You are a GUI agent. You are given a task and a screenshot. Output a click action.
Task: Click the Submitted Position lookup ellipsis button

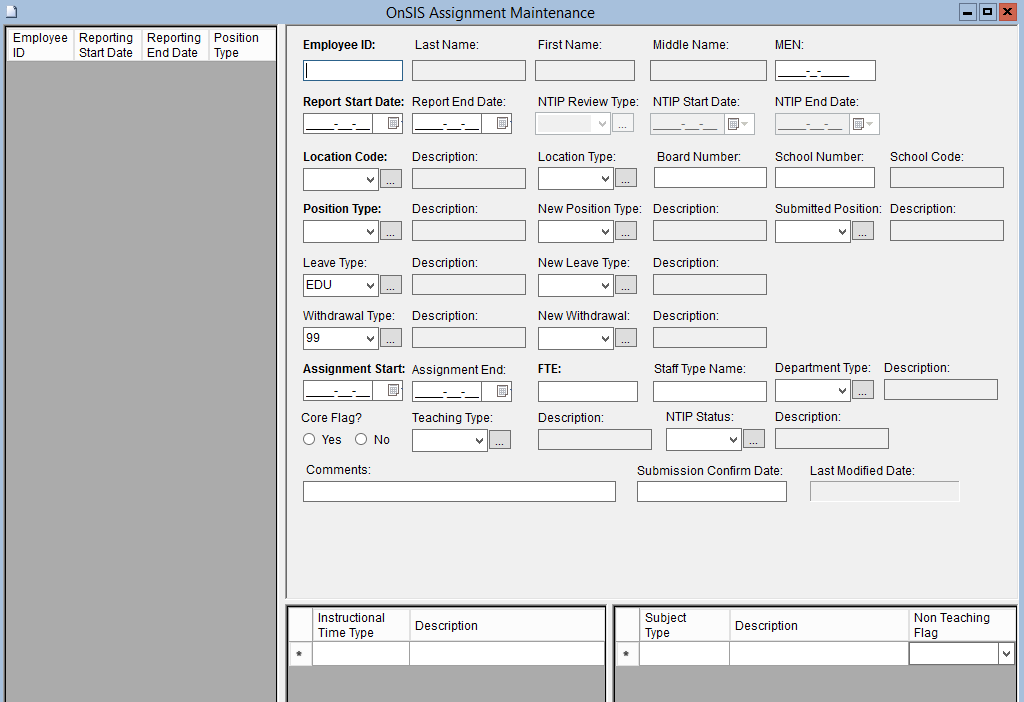pyautogui.click(x=863, y=232)
